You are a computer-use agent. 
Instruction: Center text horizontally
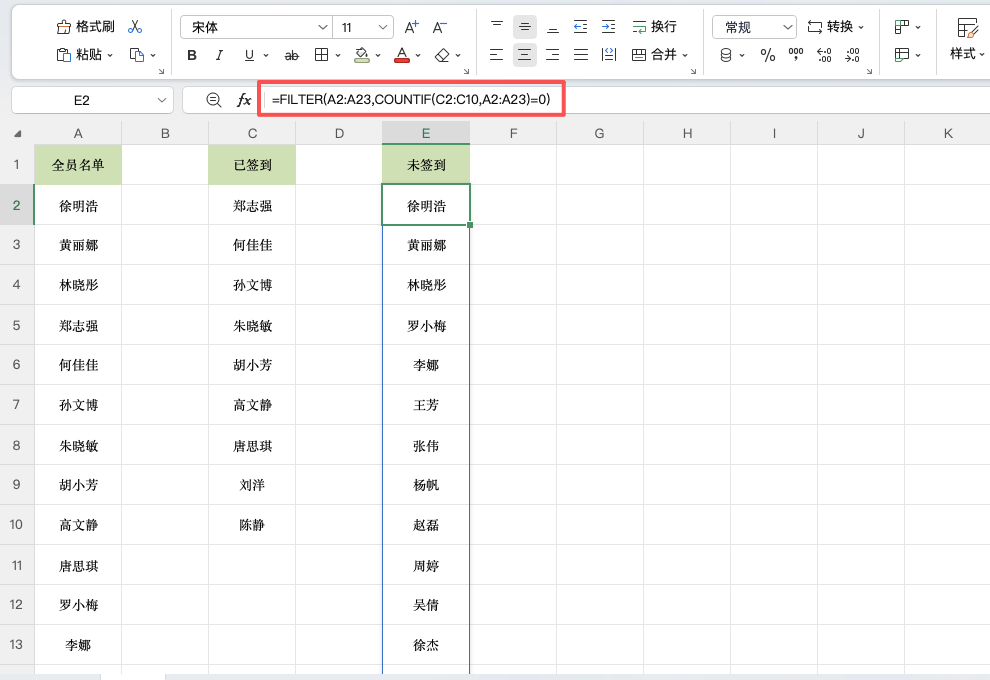click(525, 55)
